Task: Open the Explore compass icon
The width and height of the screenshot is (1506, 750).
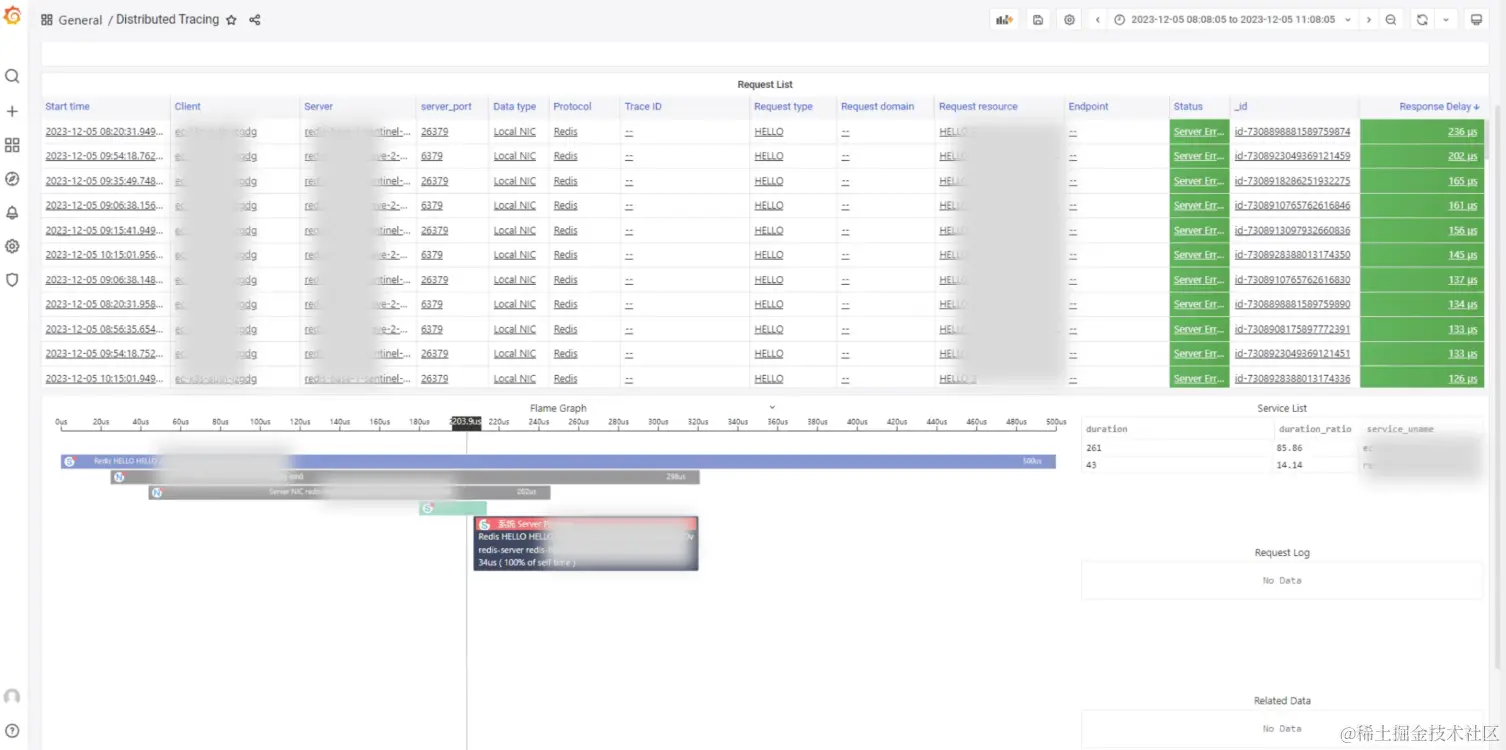Action: [13, 180]
